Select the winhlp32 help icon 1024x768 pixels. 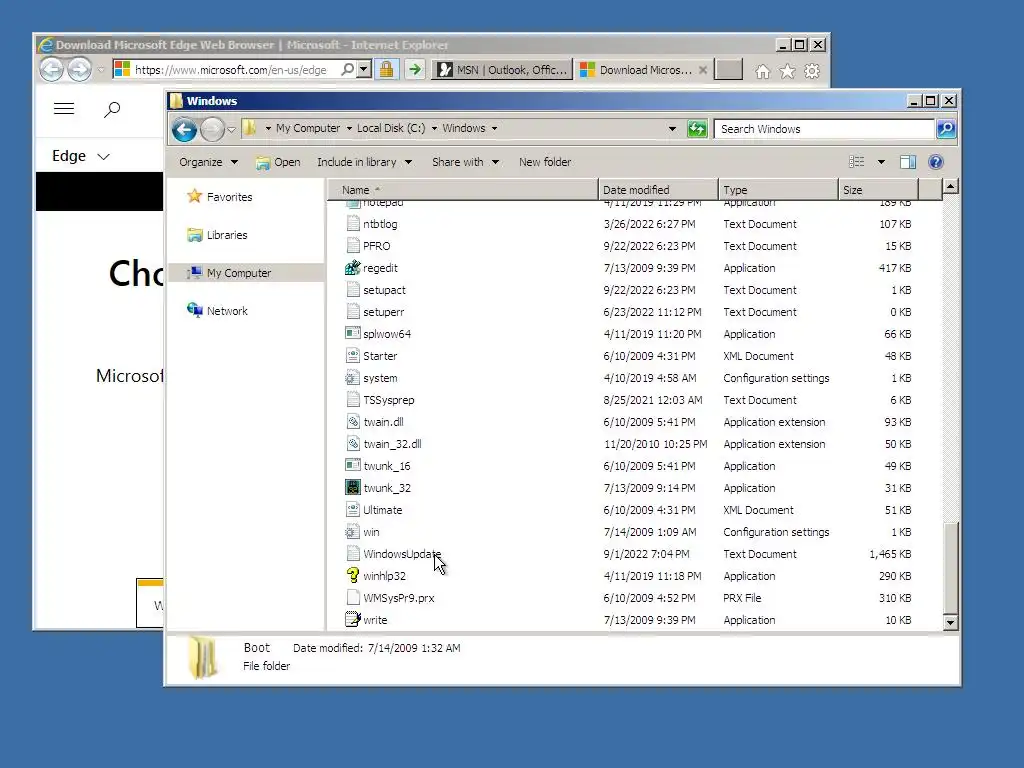[x=353, y=575]
